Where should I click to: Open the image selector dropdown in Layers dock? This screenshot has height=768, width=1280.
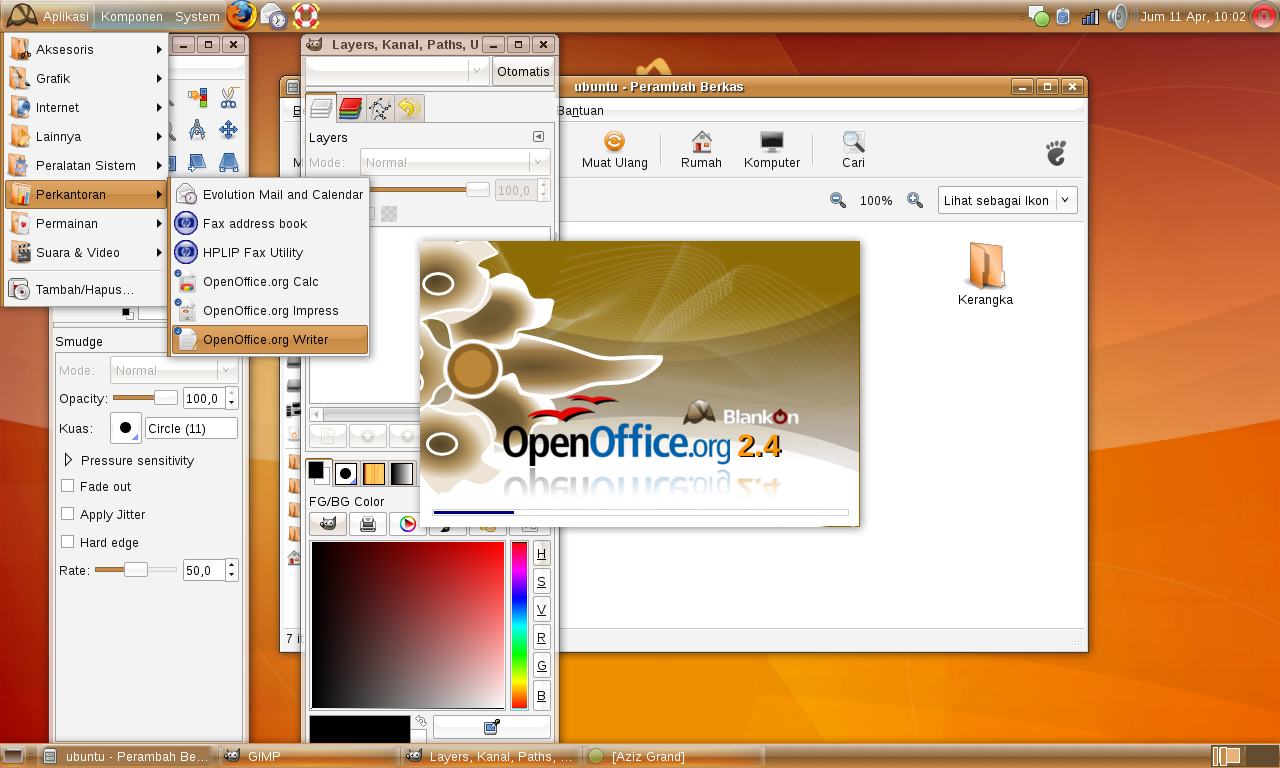397,71
